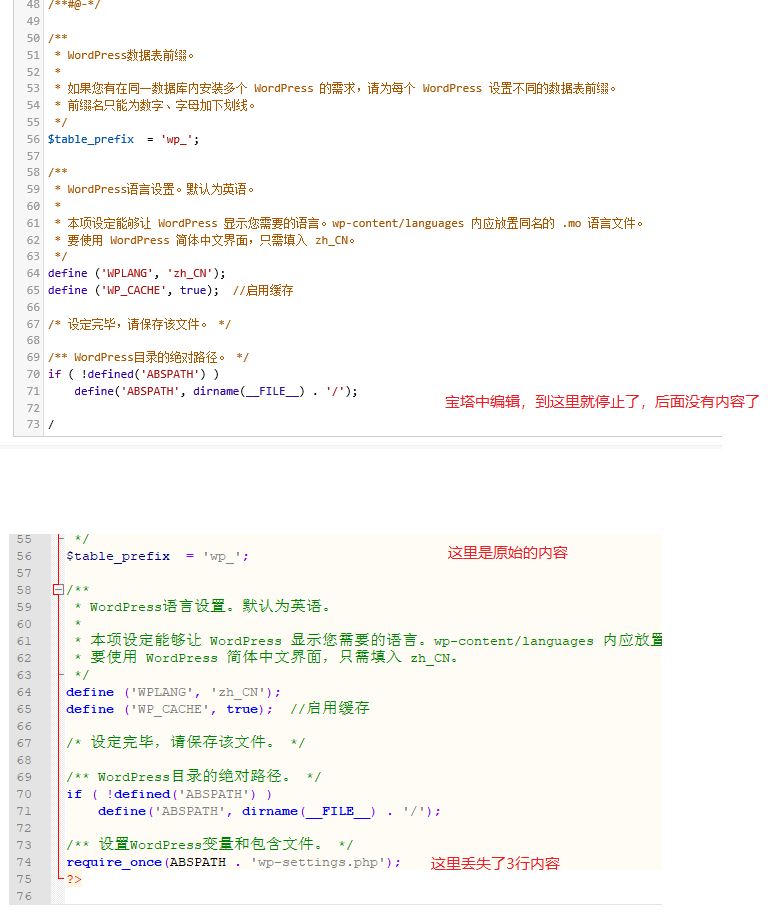Select the 设置WordPress变量和包含文件 comment line
Screen dimensions: 775x918
tap(210, 845)
